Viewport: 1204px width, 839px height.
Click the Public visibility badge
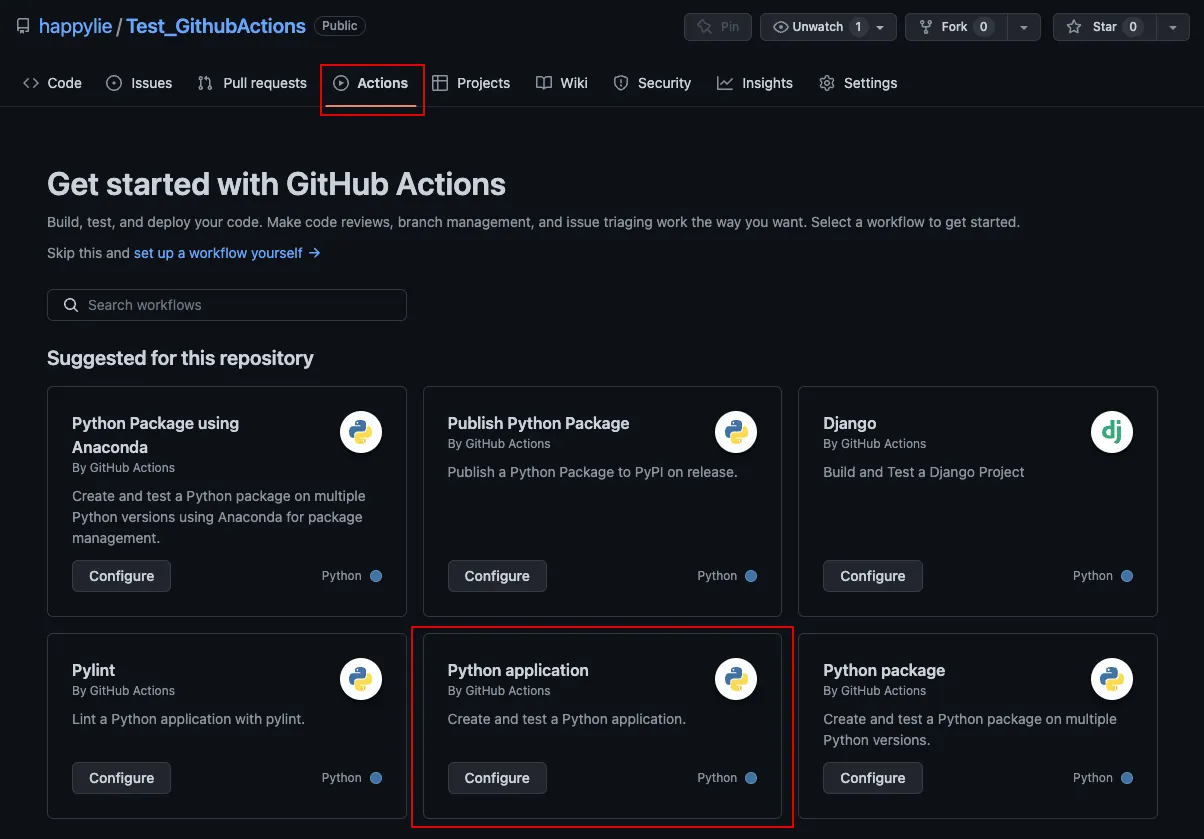pyautogui.click(x=340, y=26)
